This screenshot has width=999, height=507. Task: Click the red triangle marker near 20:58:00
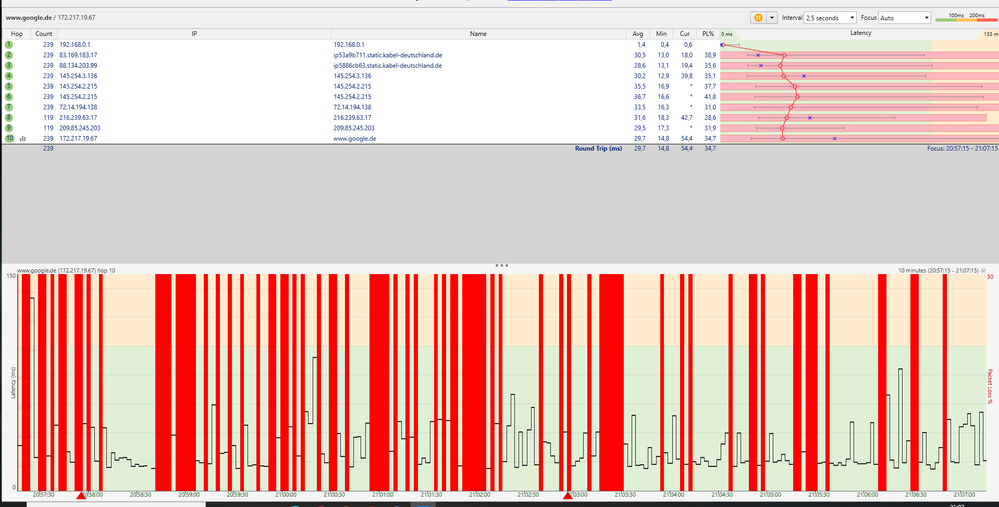coord(81,494)
